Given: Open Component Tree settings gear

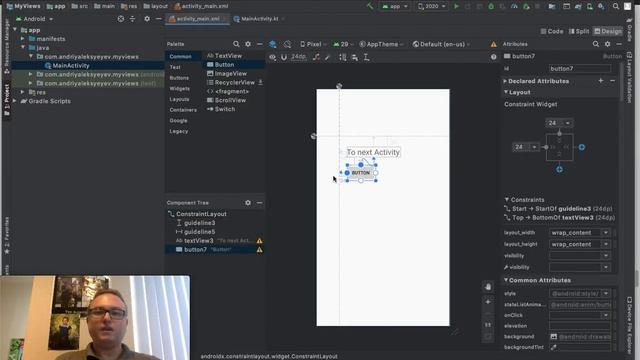Looking at the screenshot, I should (x=248, y=202).
